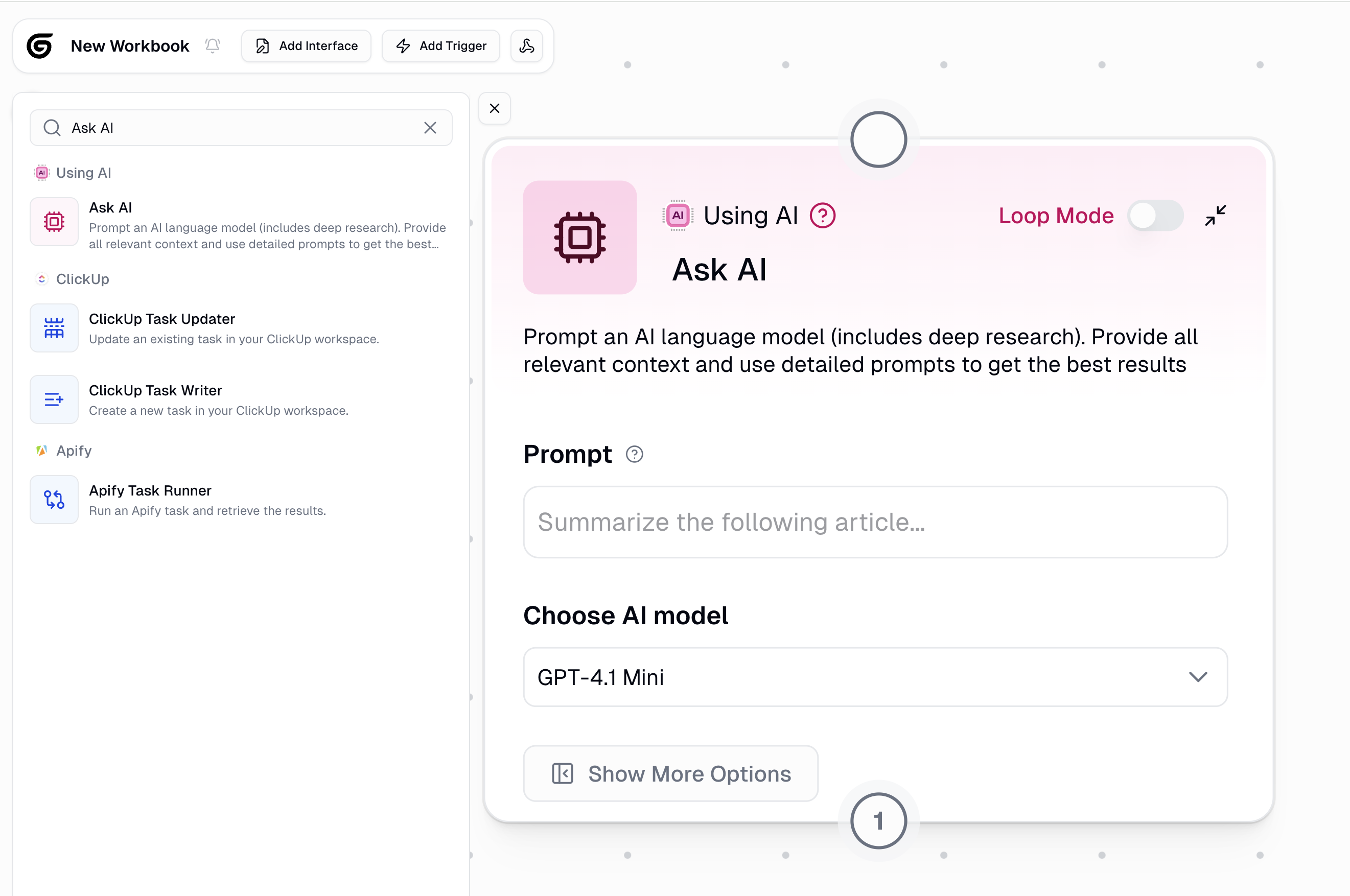Collapse the Ask AI node with shrink arrows
Screen dimensions: 1350x896
[x=1216, y=216]
